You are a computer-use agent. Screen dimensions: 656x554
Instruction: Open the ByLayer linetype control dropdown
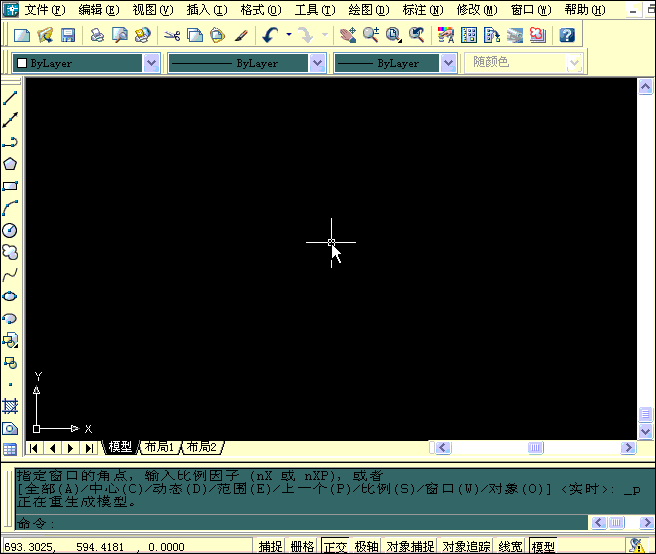tap(317, 63)
